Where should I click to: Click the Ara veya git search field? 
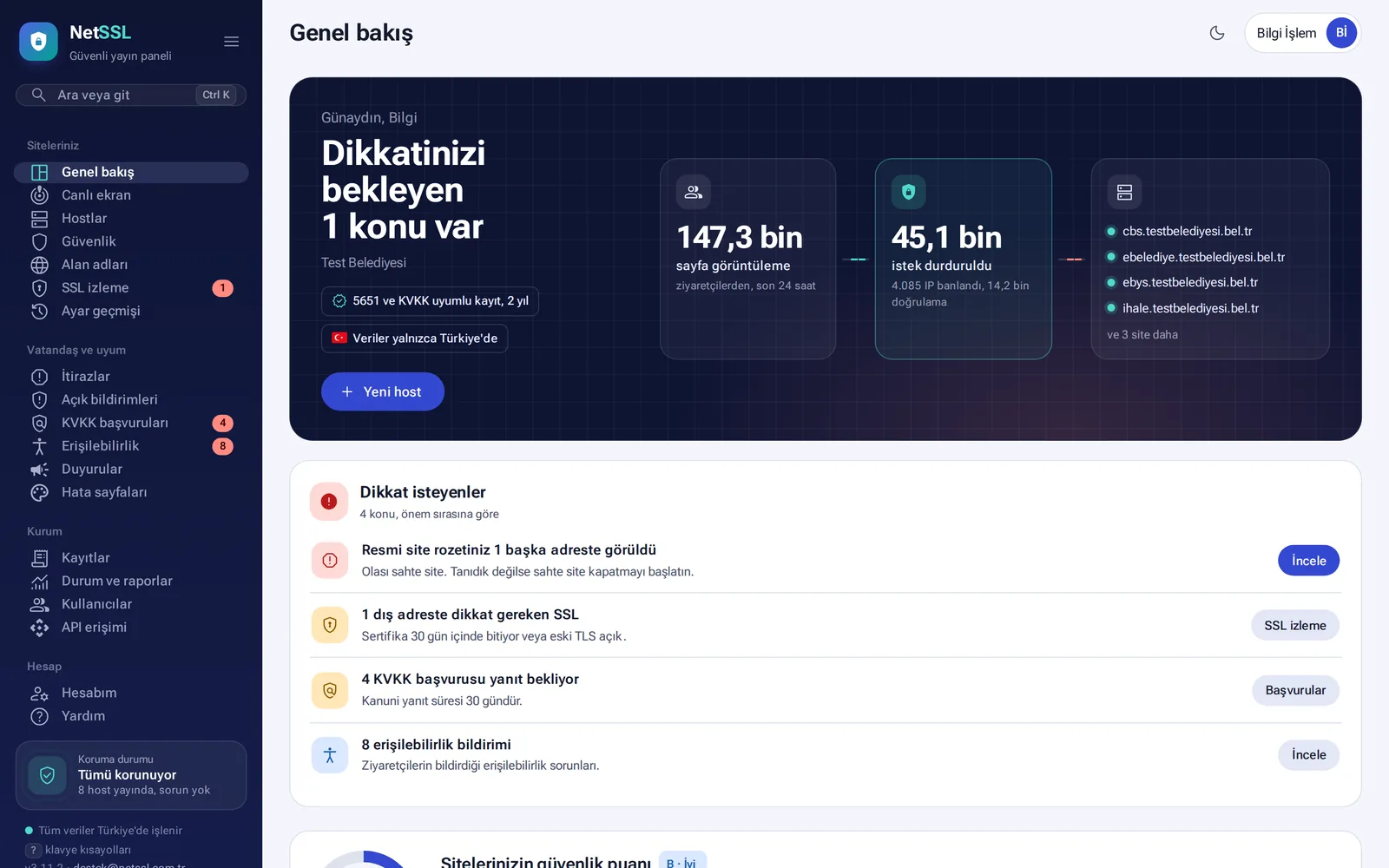tap(131, 95)
